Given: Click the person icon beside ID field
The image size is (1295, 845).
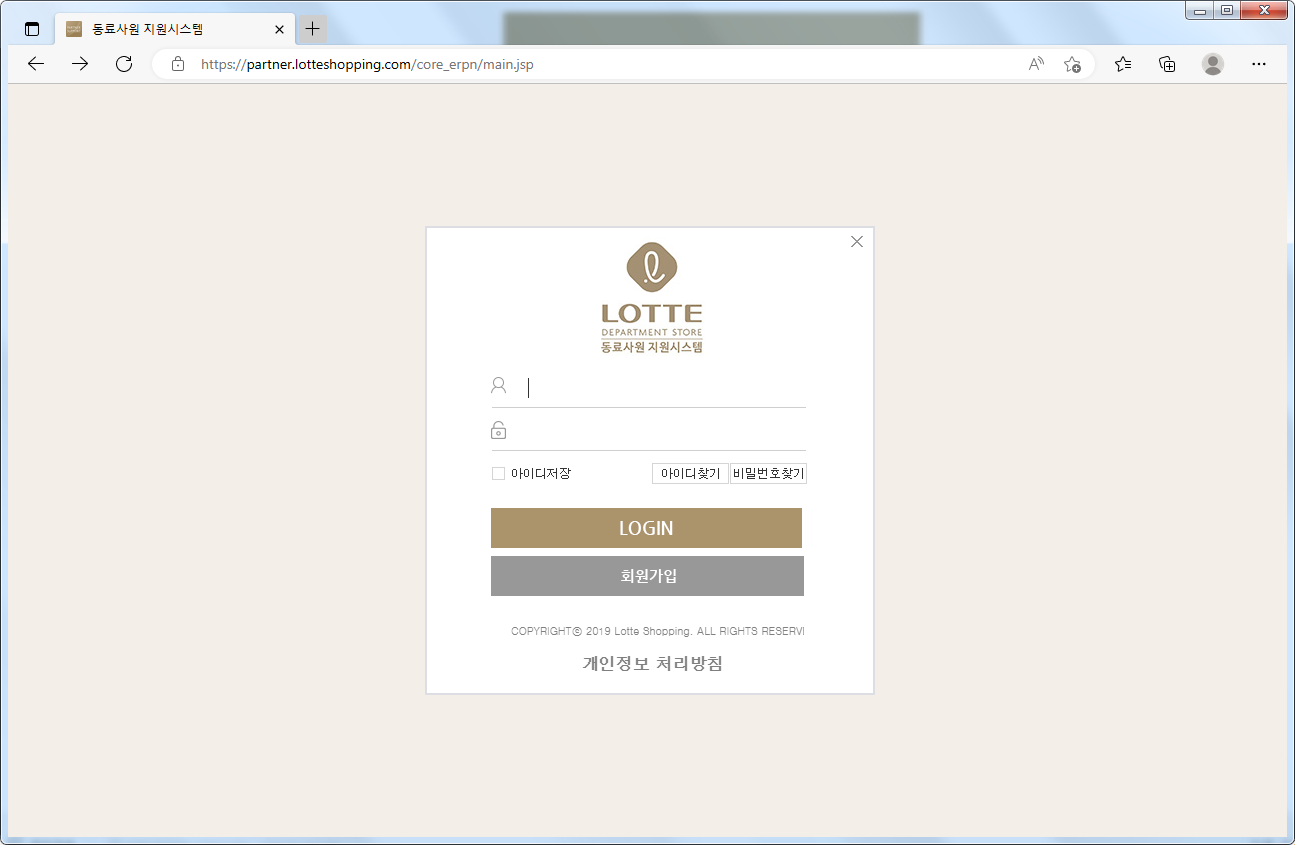Looking at the screenshot, I should (x=498, y=386).
